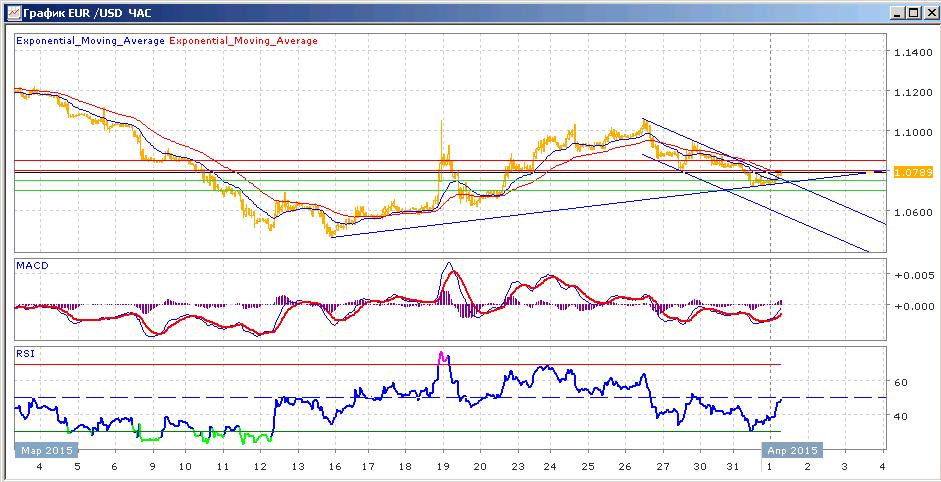
Task: Close the EUR/USD chart window
Action: click(x=928, y=13)
